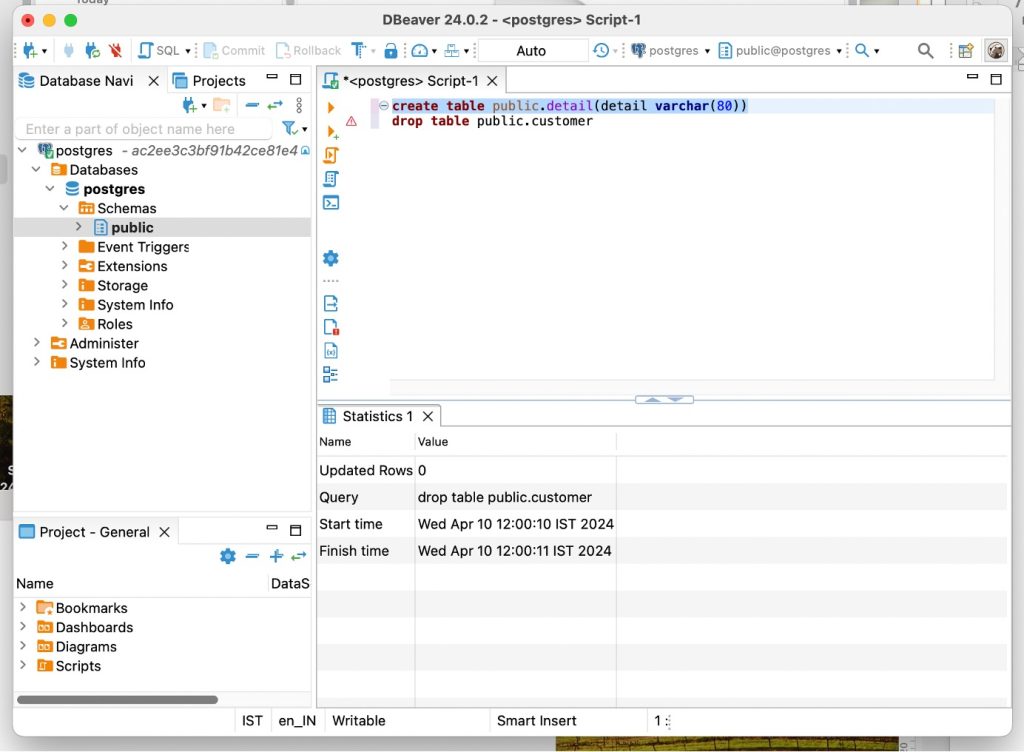Image resolution: width=1024 pixels, height=752 pixels.
Task: Collapse the postgres connection node
Action: click(22, 150)
